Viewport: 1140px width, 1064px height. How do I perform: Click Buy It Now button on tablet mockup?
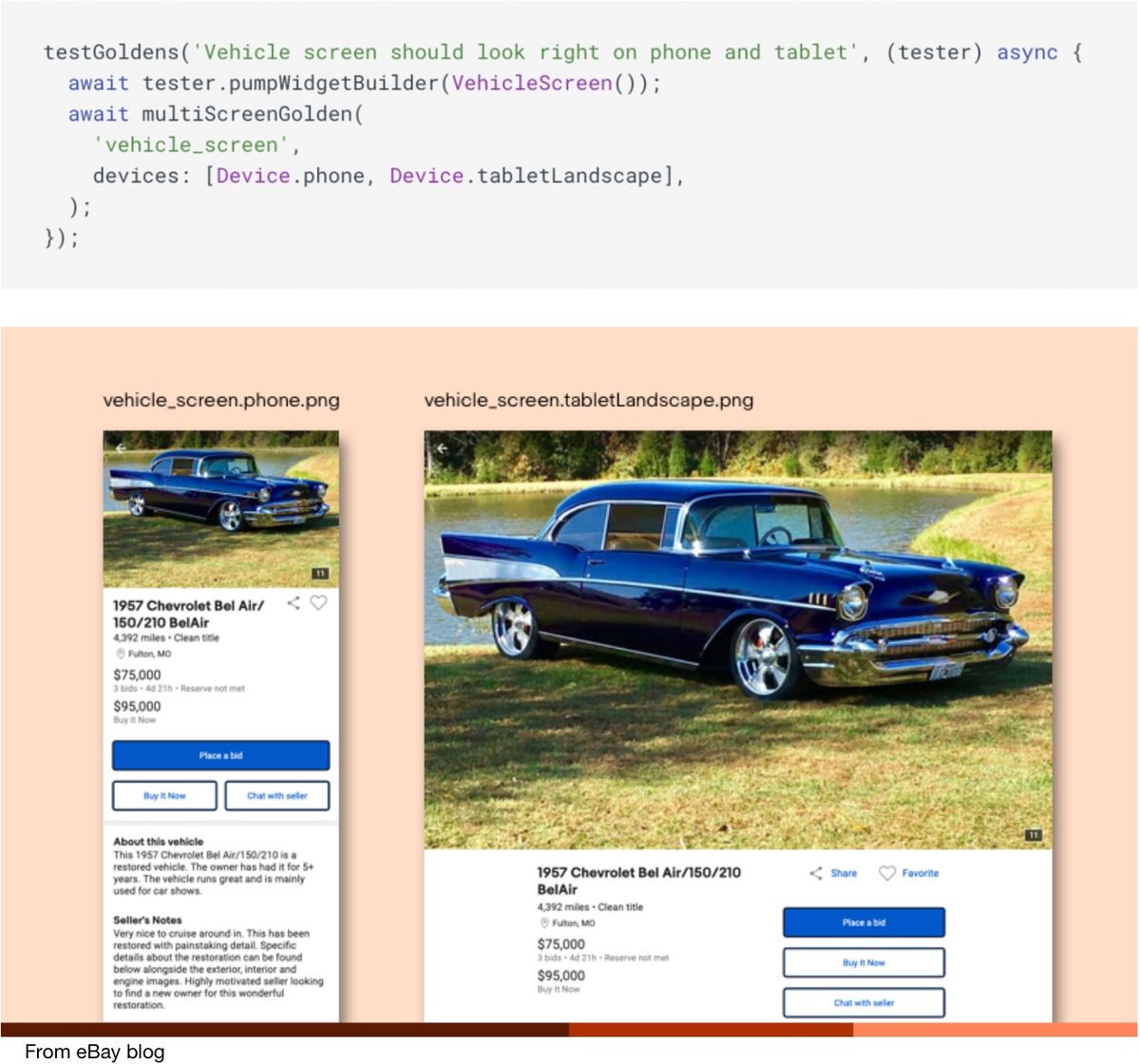point(864,962)
